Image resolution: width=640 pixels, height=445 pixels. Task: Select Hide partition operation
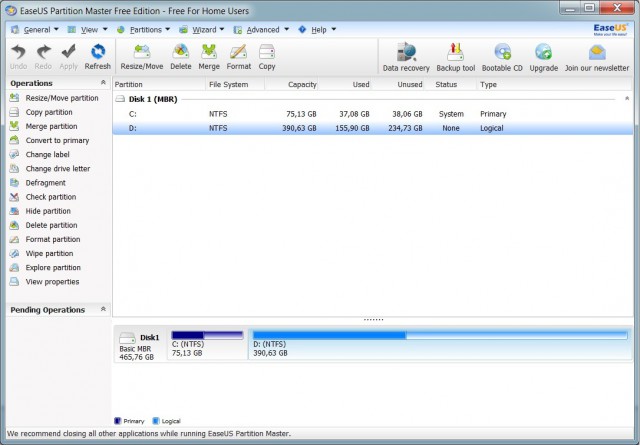coord(40,211)
